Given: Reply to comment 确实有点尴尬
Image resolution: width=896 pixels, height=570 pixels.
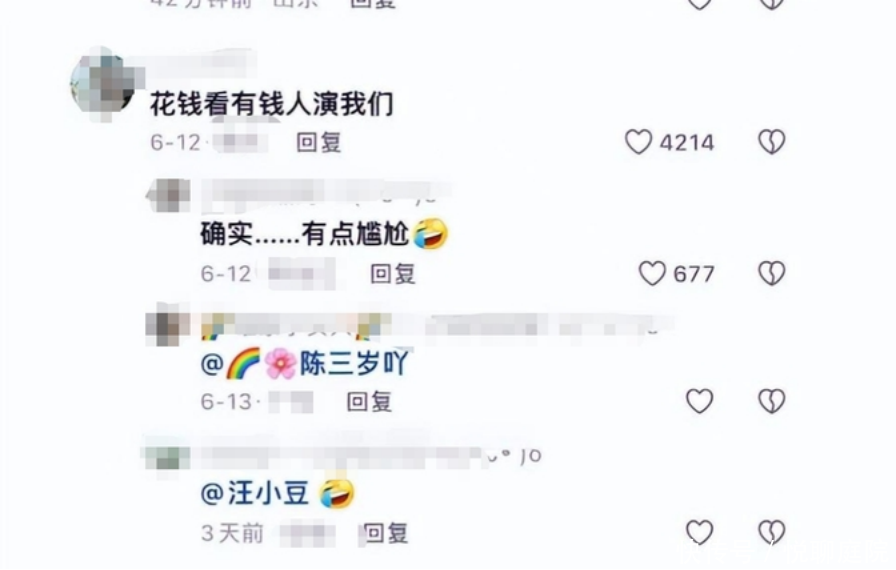Looking at the screenshot, I should coord(393,274).
